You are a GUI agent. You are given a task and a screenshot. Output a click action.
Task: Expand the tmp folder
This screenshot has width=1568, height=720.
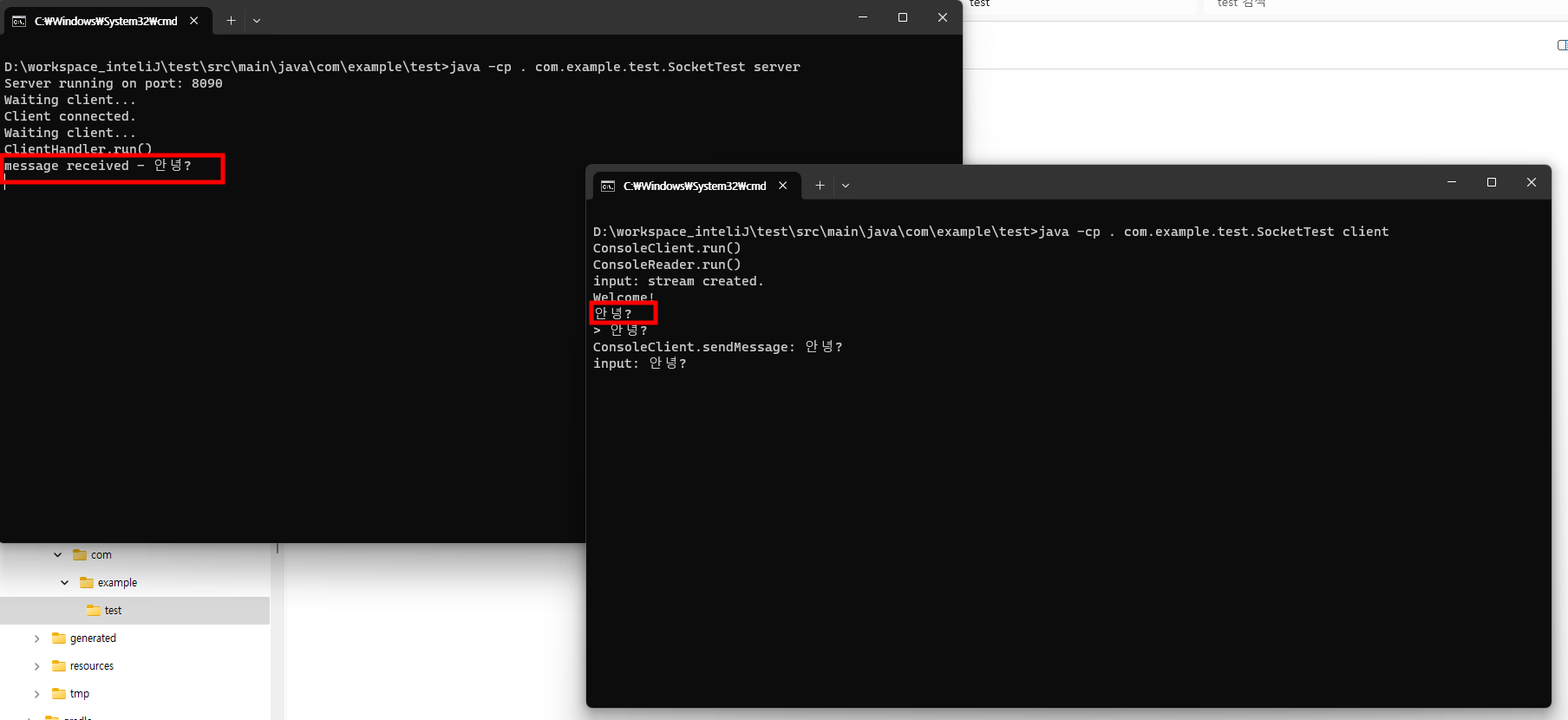coord(36,694)
